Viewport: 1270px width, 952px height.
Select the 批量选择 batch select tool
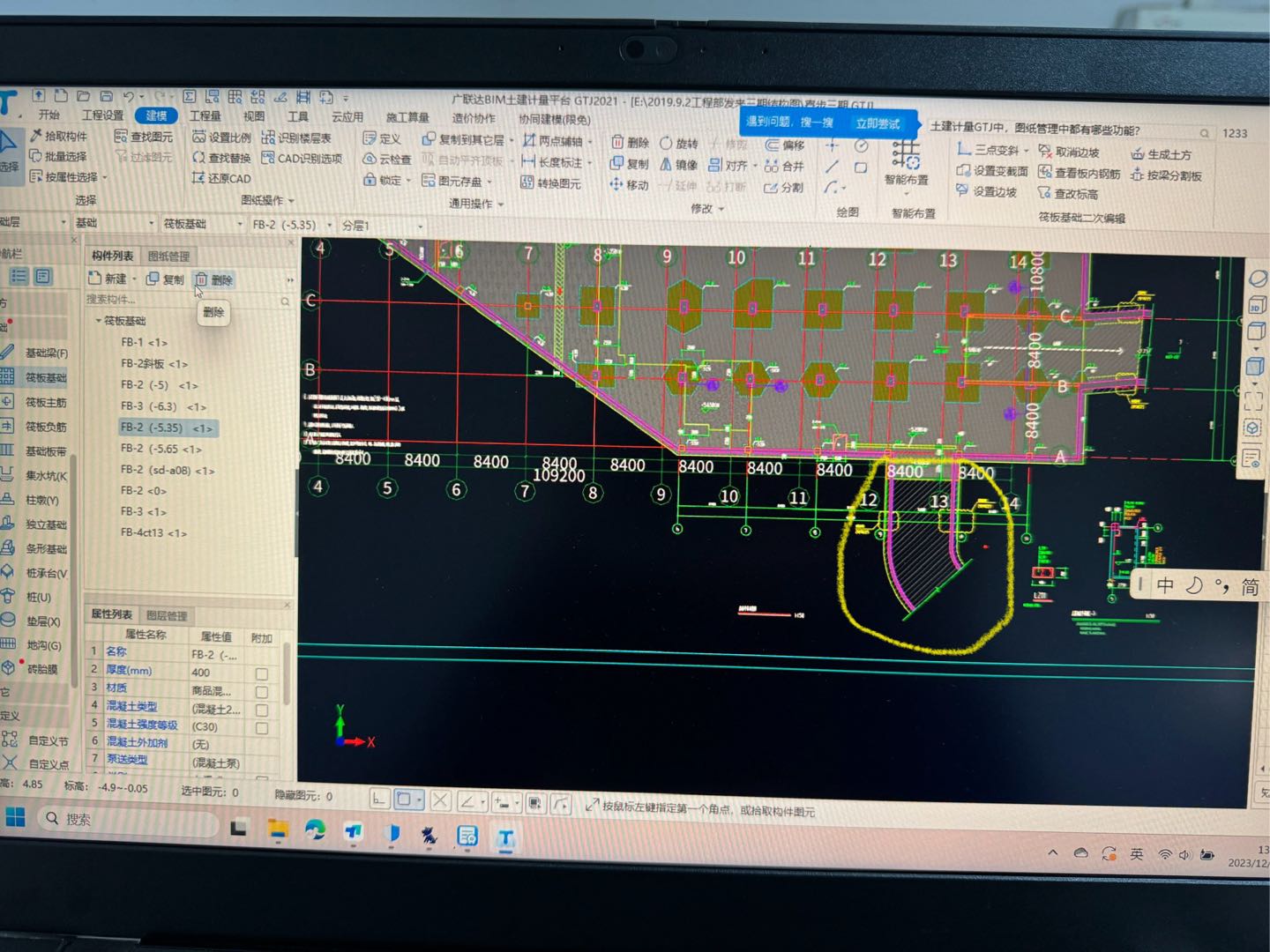point(58,156)
